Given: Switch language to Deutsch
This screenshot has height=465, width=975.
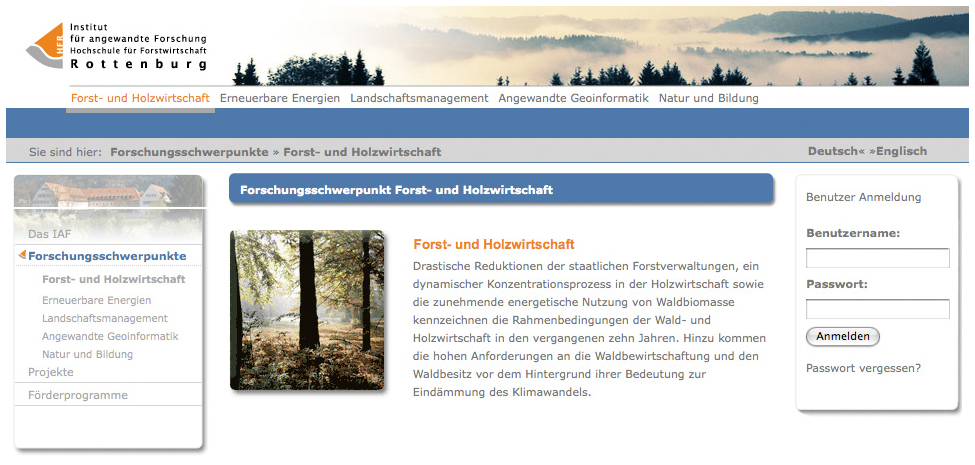Looking at the screenshot, I should (832, 151).
